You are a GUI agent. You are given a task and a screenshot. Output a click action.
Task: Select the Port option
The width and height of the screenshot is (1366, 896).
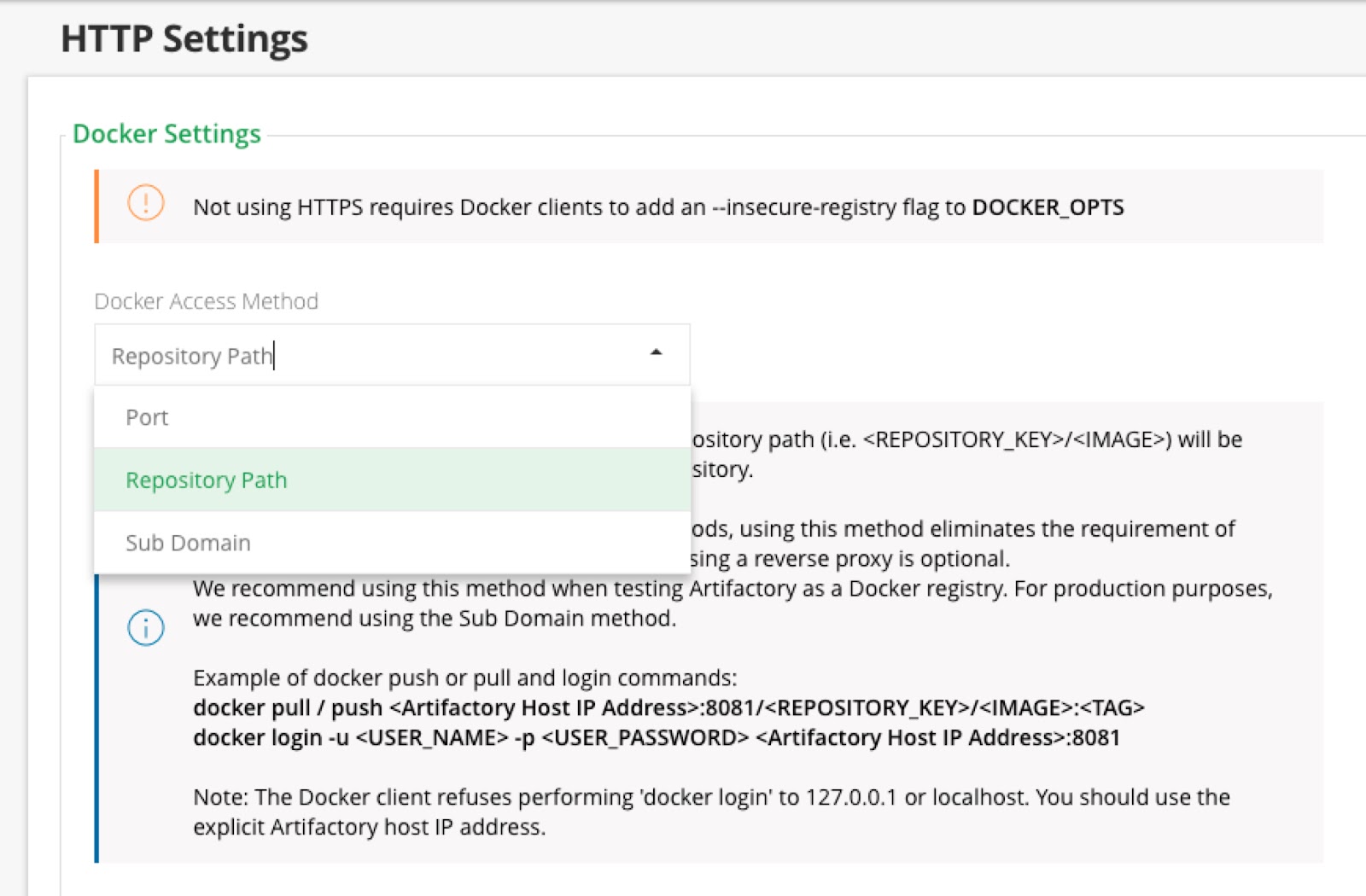pos(147,417)
